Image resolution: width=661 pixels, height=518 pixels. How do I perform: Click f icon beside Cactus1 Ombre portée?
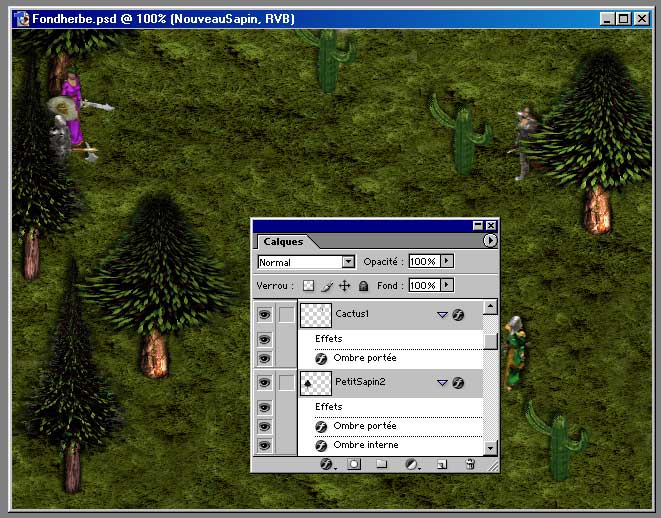coord(321,359)
